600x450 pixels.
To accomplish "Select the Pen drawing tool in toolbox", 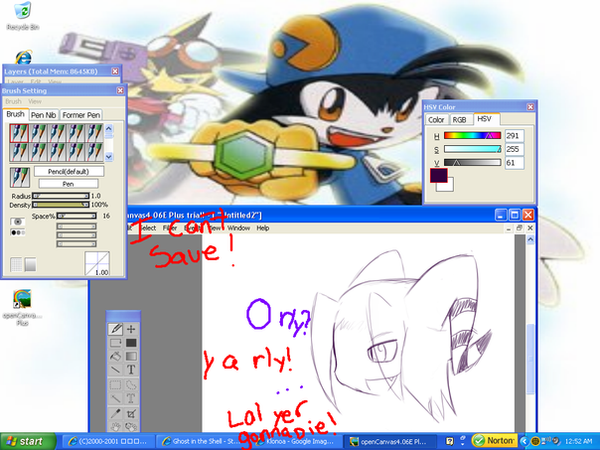I will (116, 329).
